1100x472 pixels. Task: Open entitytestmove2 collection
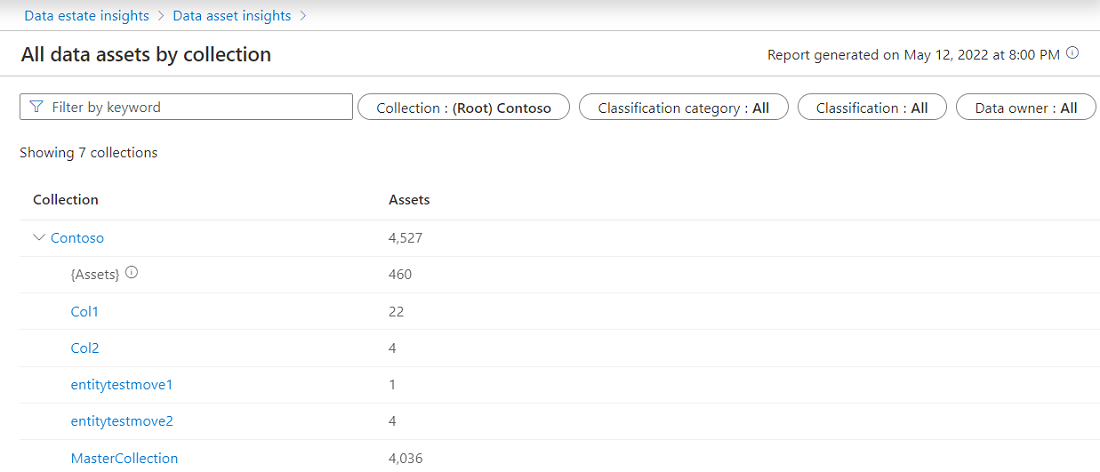pyautogui.click(x=122, y=421)
